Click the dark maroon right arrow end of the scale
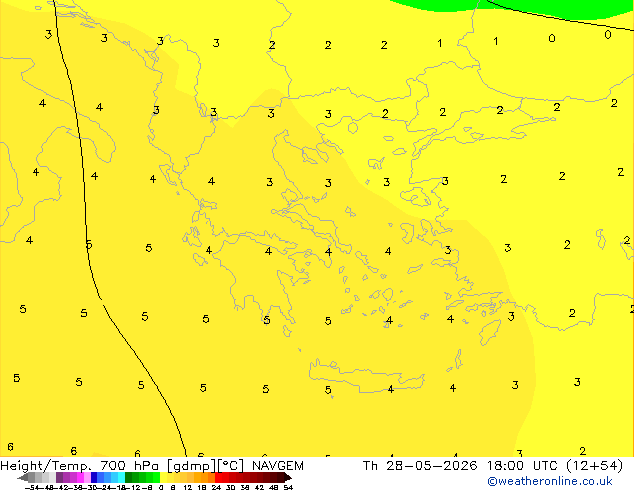 [287, 477]
